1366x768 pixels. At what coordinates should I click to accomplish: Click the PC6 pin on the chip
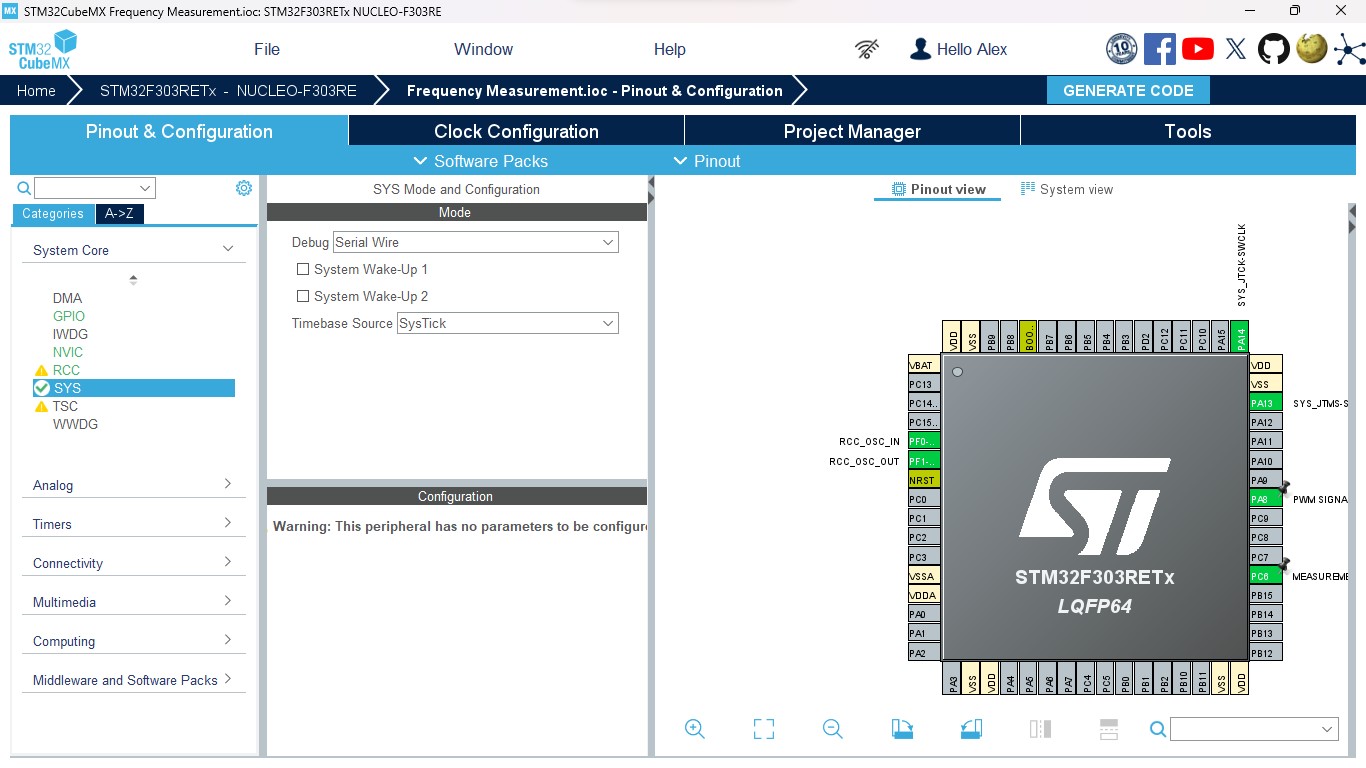pyautogui.click(x=1265, y=576)
